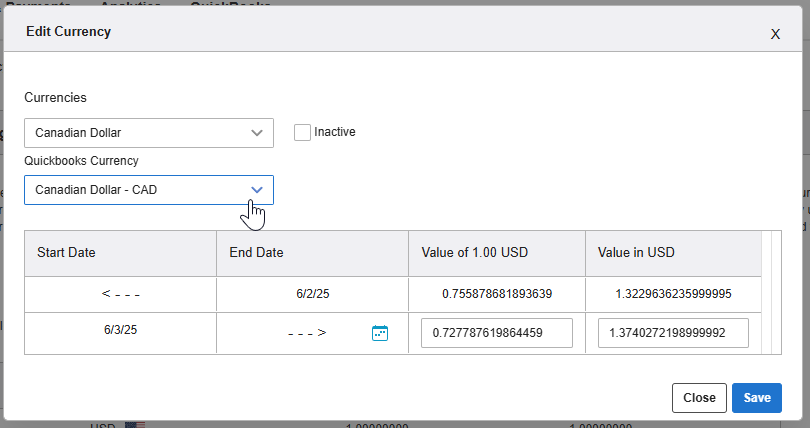Tick the Inactive checkbox
The width and height of the screenshot is (810, 428).
pyautogui.click(x=302, y=132)
